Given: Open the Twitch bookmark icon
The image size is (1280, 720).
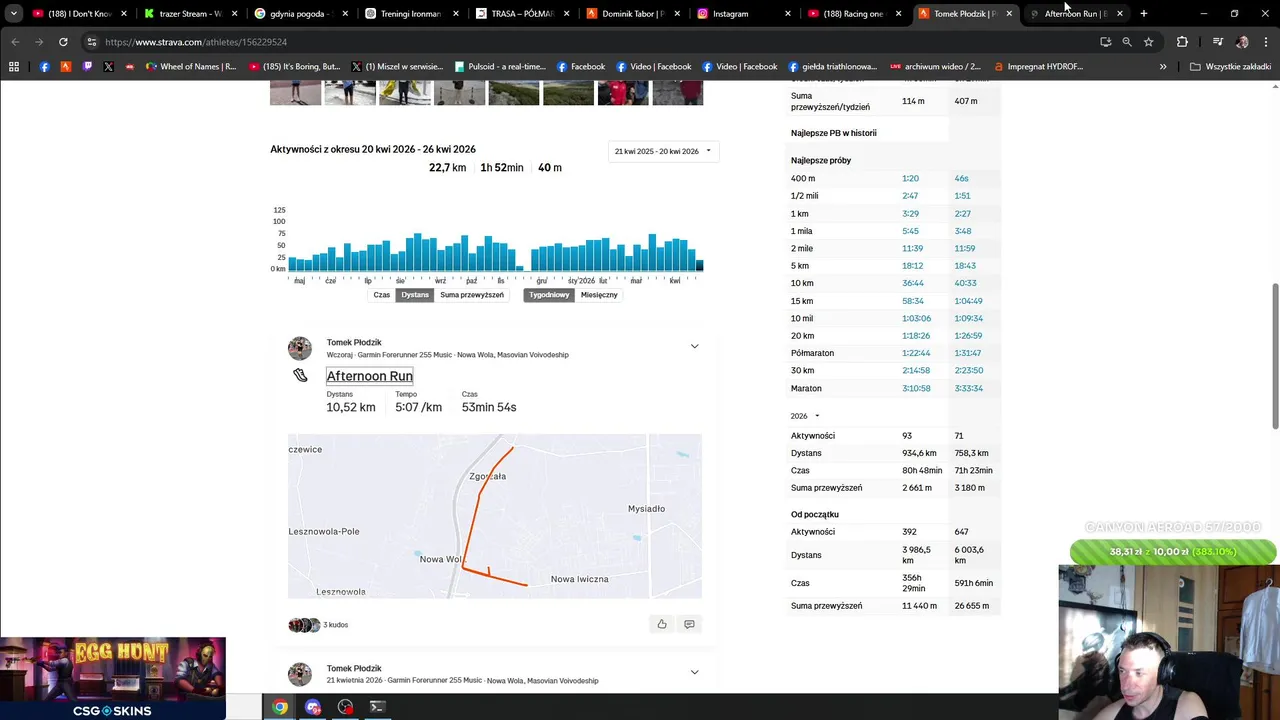Looking at the screenshot, I should click(87, 67).
